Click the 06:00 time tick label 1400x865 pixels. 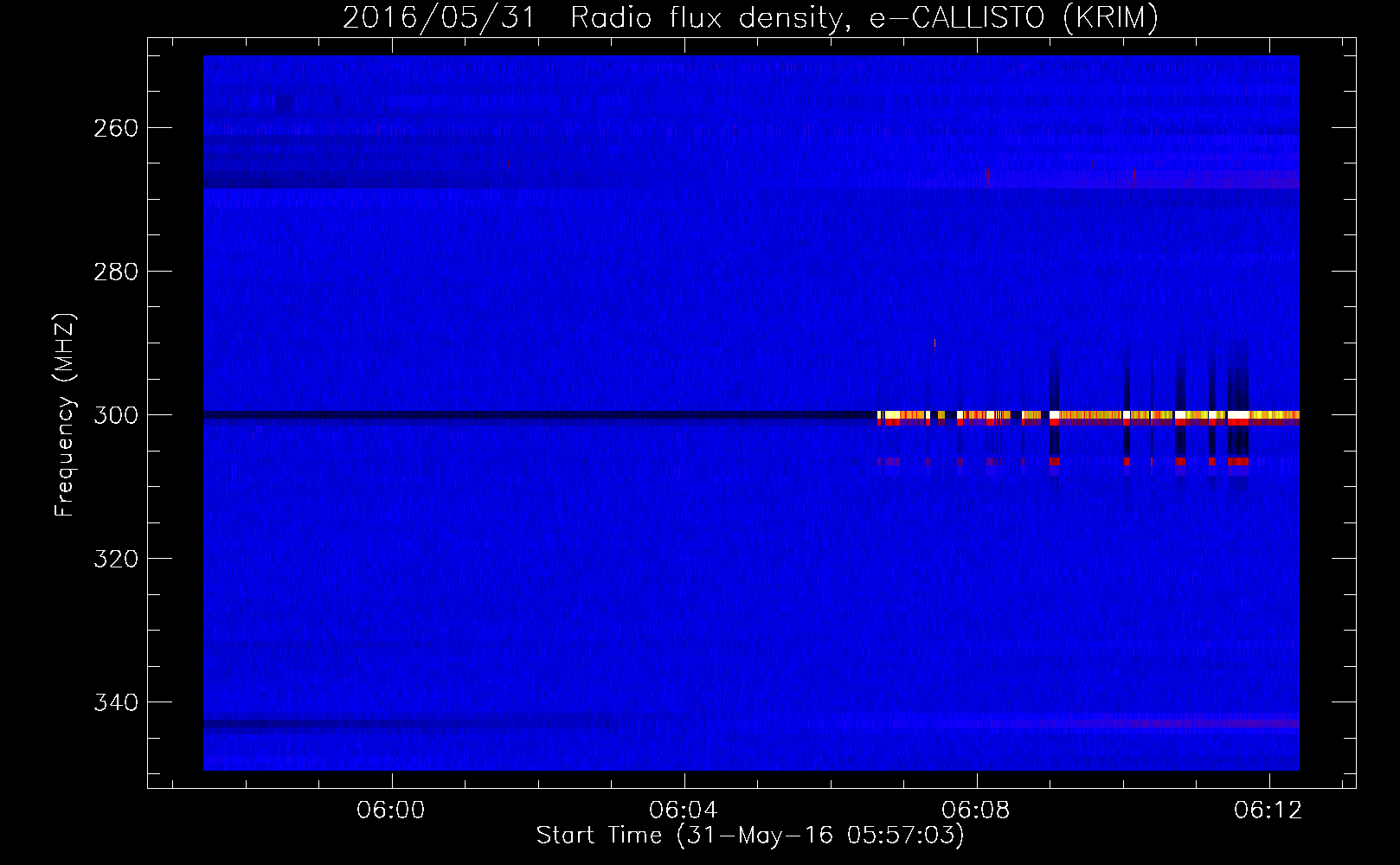(391, 811)
